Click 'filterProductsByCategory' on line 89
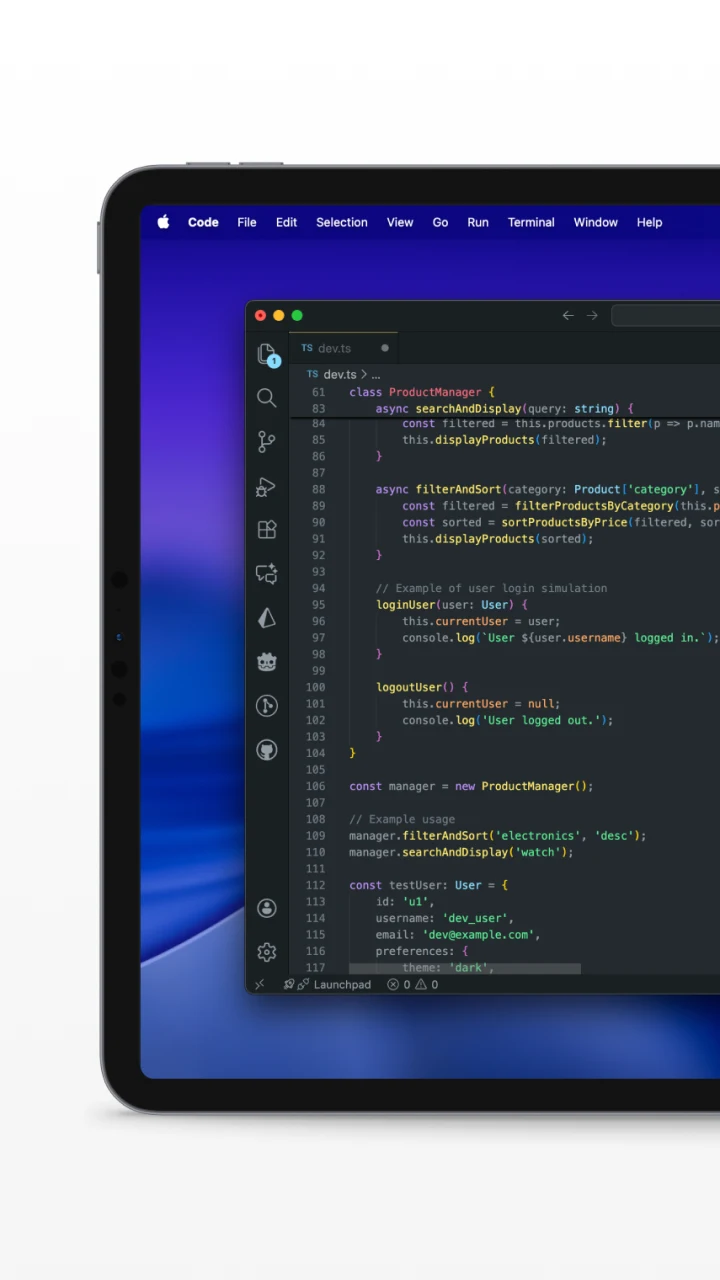The height and width of the screenshot is (1280, 720). (x=594, y=506)
